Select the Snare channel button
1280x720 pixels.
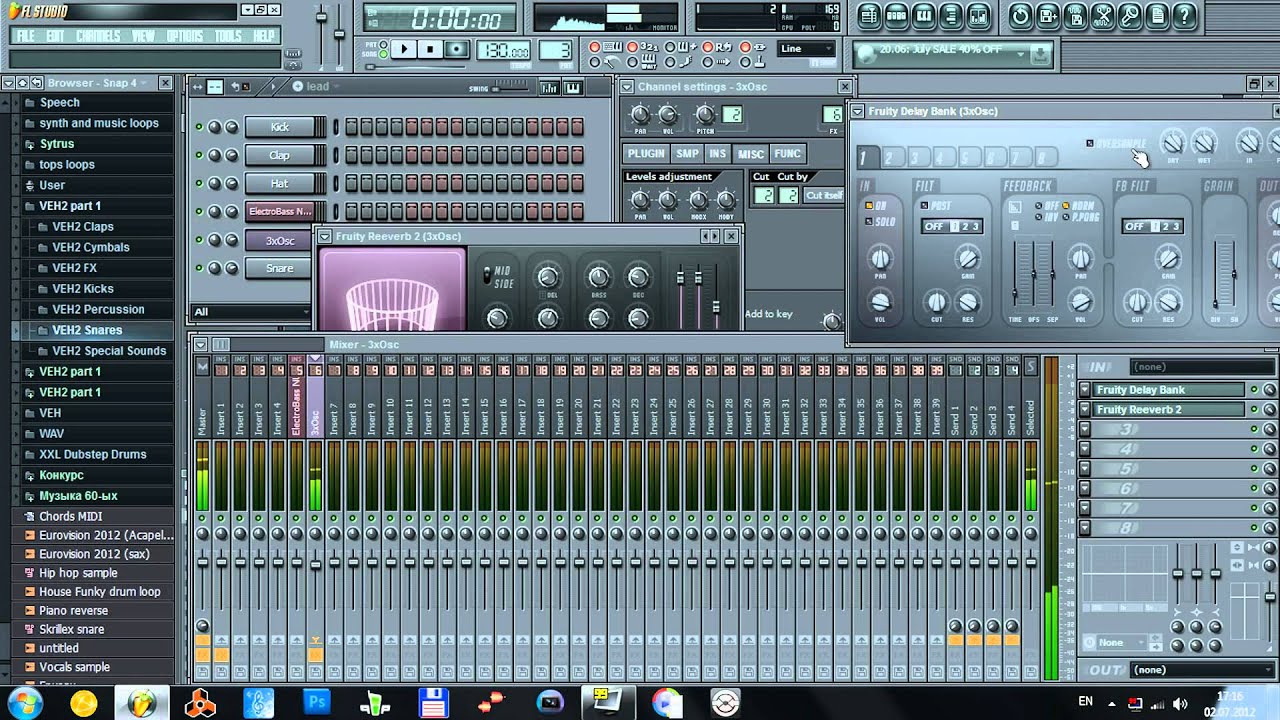(280, 268)
